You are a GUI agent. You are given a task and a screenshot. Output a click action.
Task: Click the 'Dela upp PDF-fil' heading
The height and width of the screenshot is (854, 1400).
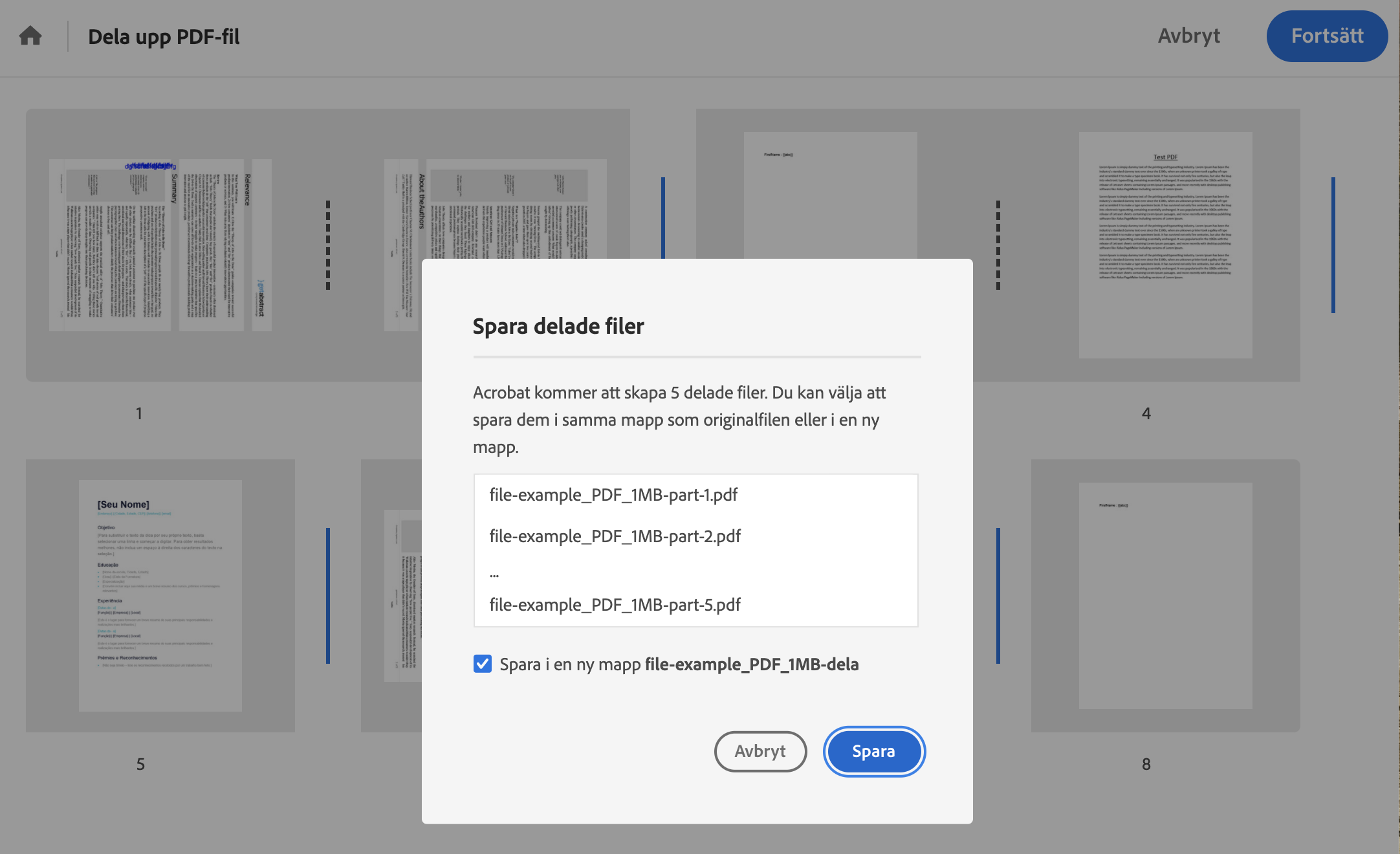164,37
